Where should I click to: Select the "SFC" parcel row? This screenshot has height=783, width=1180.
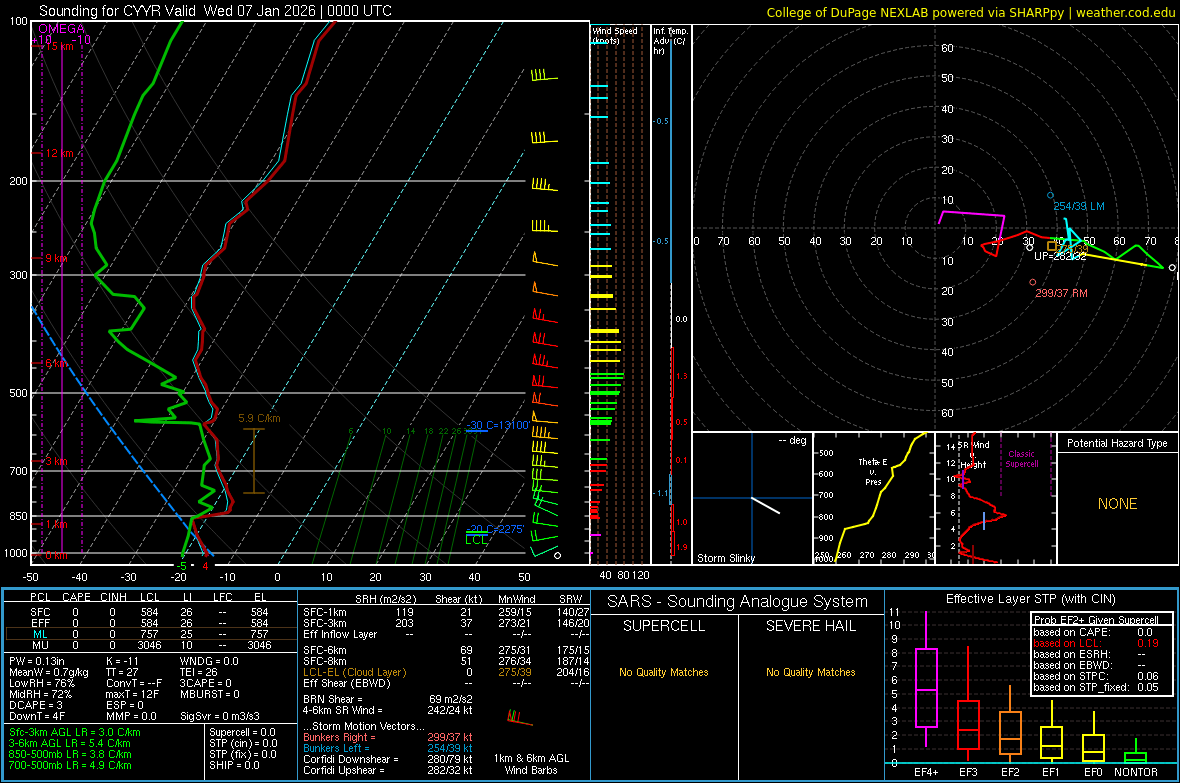point(149,612)
